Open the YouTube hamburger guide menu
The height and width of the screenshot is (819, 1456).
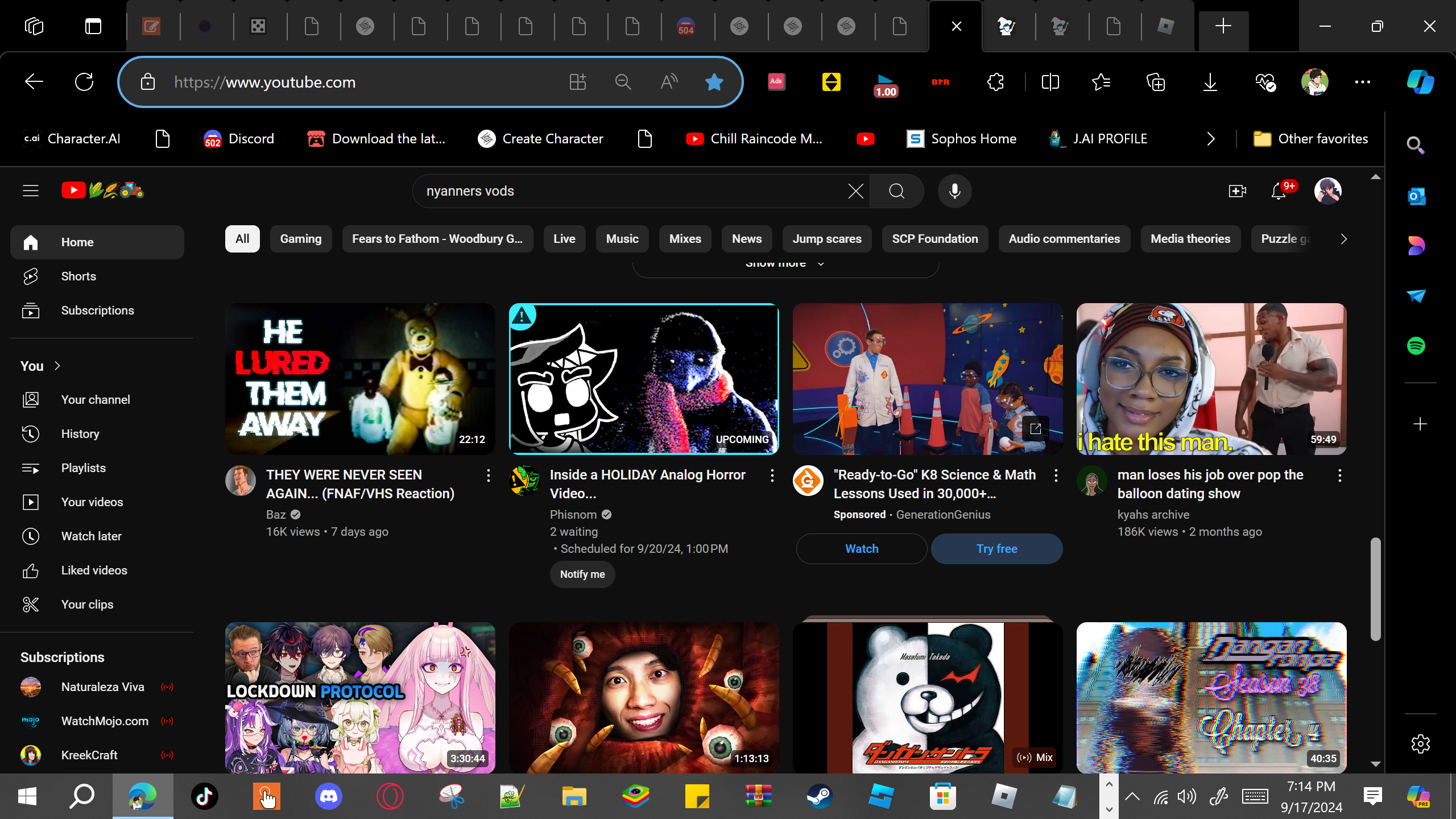point(31,191)
